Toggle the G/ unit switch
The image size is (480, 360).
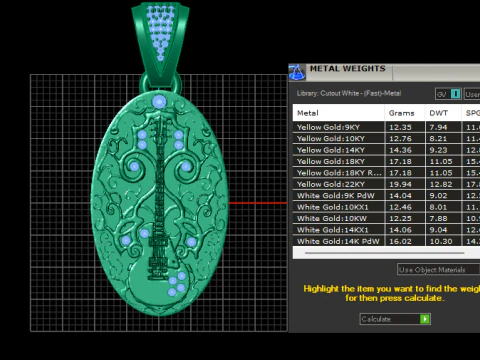(448, 94)
